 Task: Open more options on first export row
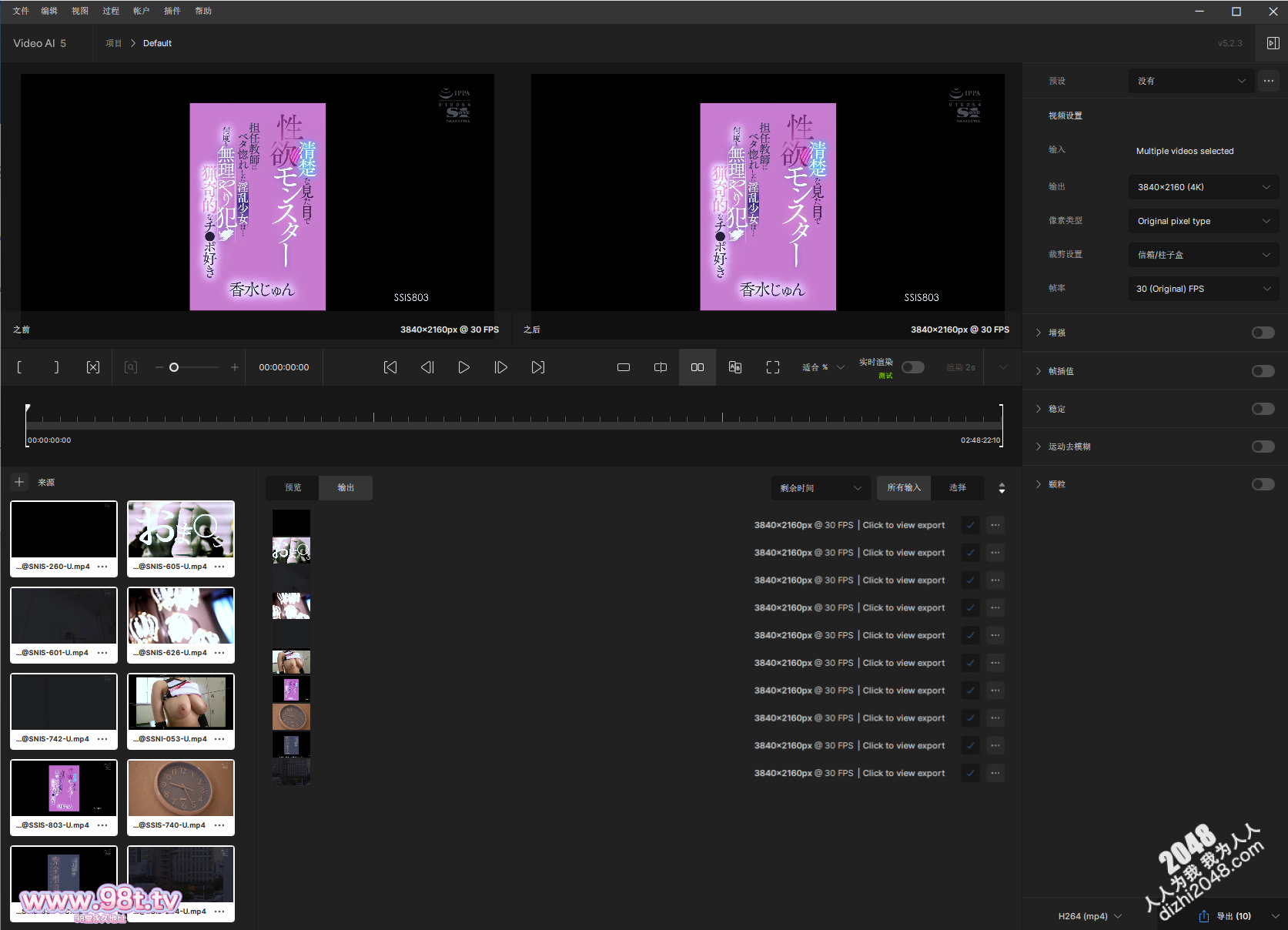pyautogui.click(x=995, y=525)
